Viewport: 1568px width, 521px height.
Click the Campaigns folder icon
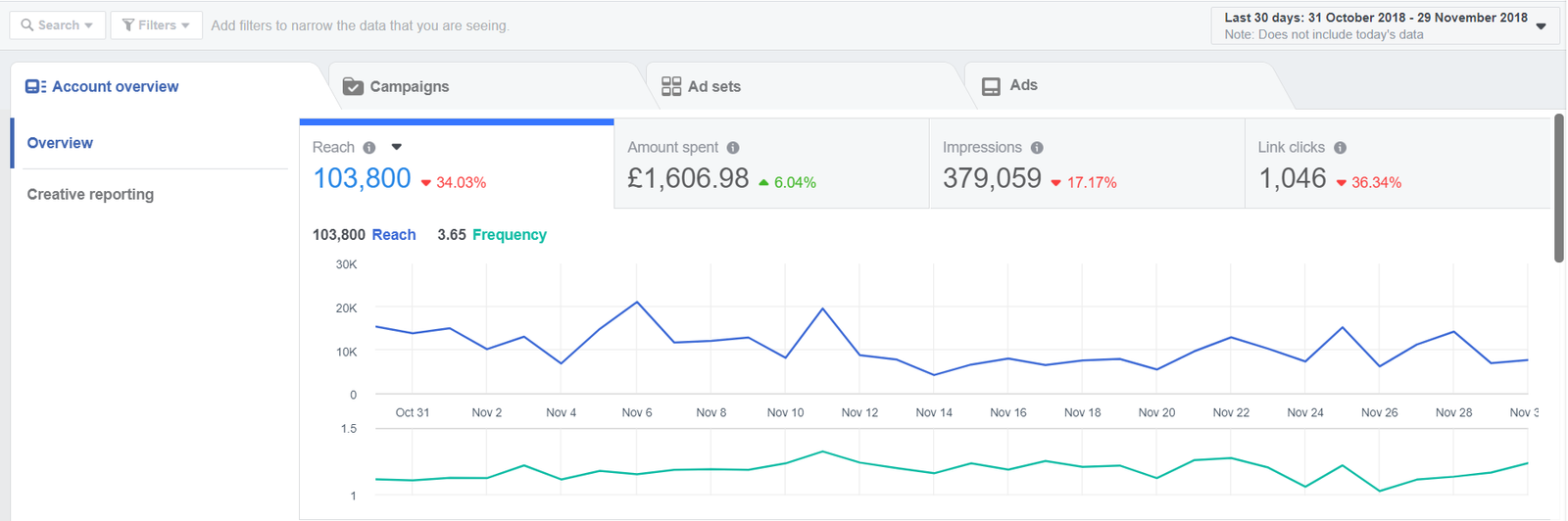[x=353, y=87]
